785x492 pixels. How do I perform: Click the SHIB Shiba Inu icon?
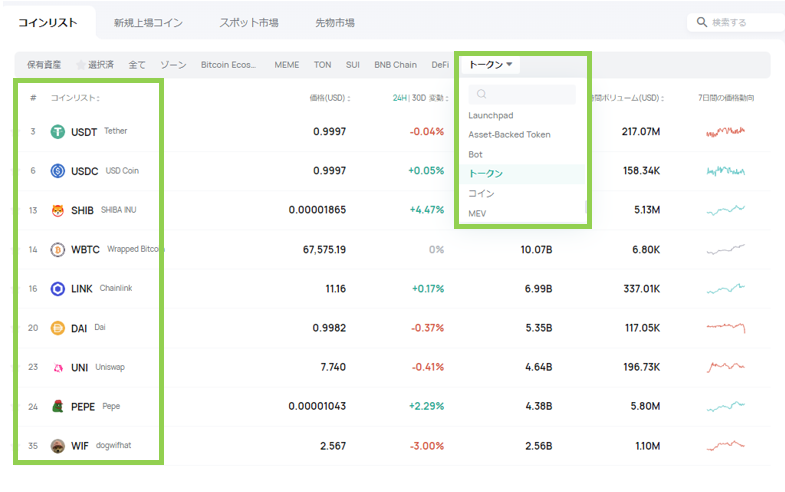pyautogui.click(x=58, y=210)
